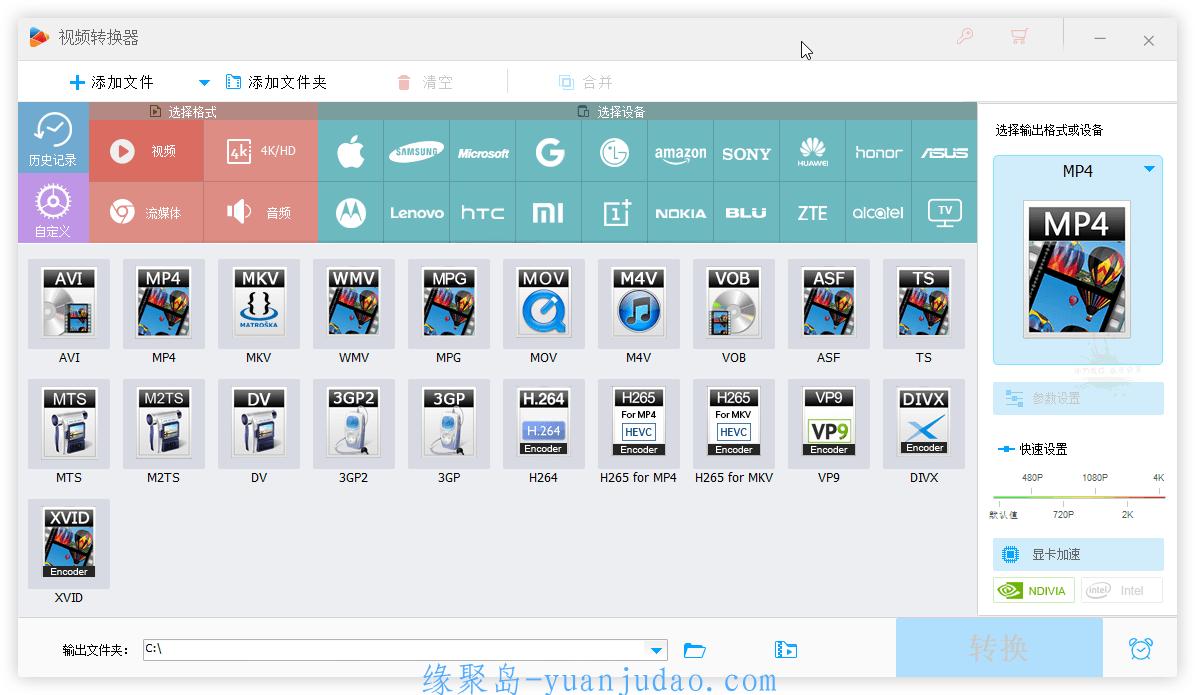Open the Alcatel device presets
Image resolution: width=1195 pixels, height=695 pixels.
878,213
